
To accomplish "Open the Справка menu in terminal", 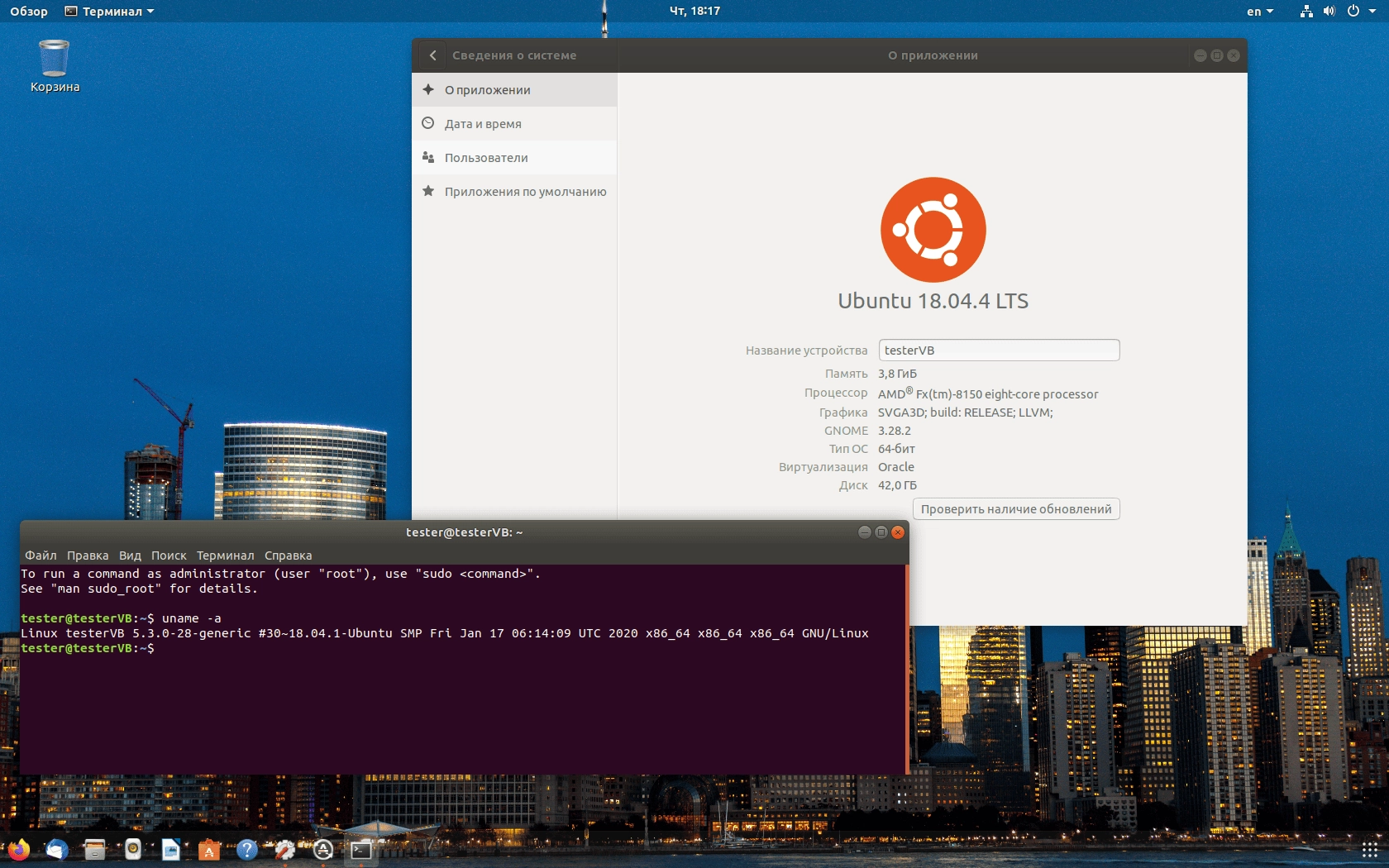I will click(288, 556).
